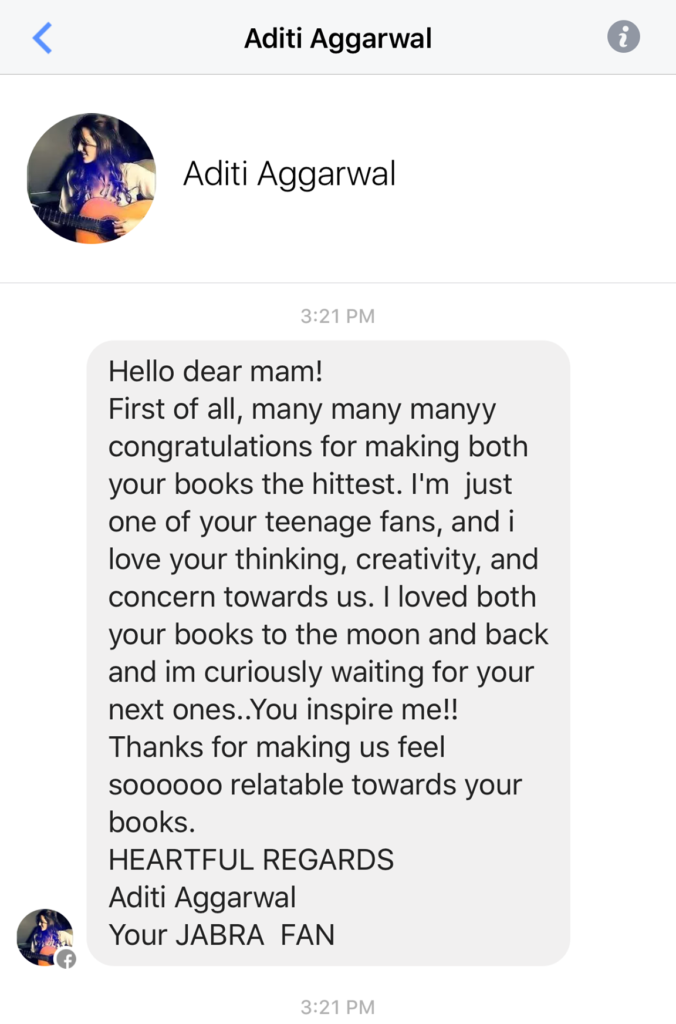Tap the 3:21 PM timestamp above the message
This screenshot has height=1024, width=676.
[338, 316]
